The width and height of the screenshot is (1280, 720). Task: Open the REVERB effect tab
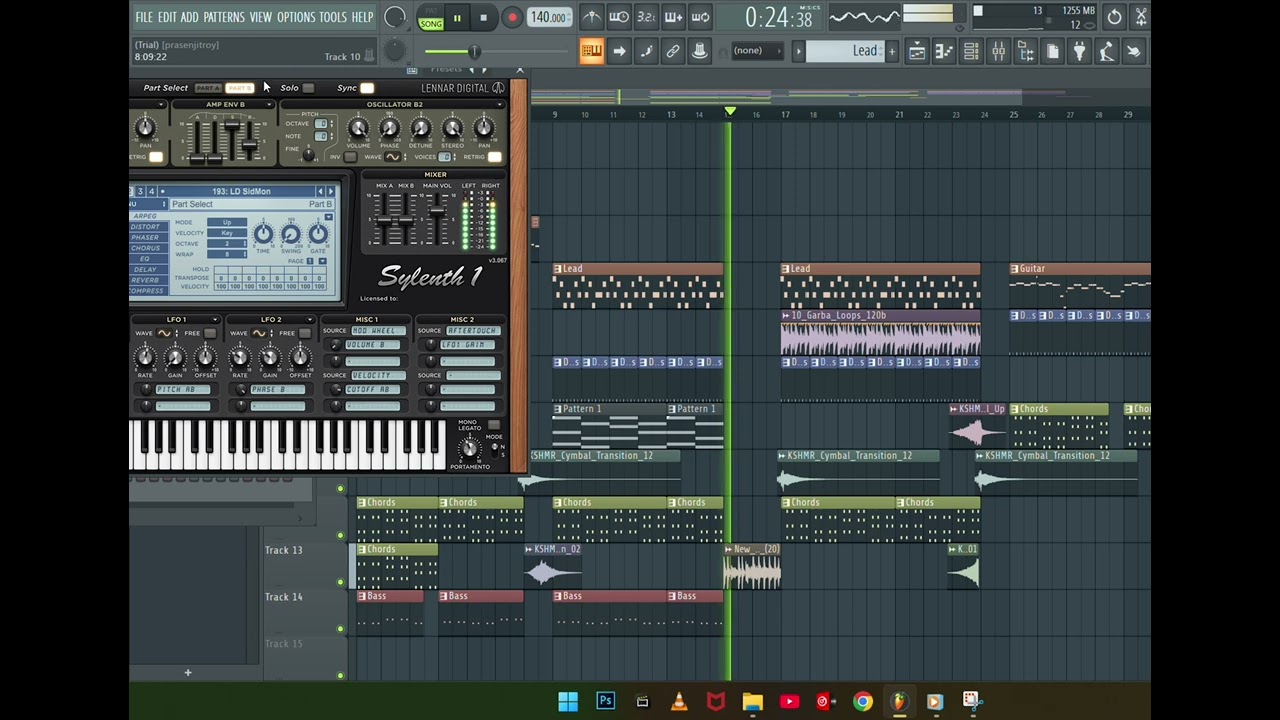(145, 280)
